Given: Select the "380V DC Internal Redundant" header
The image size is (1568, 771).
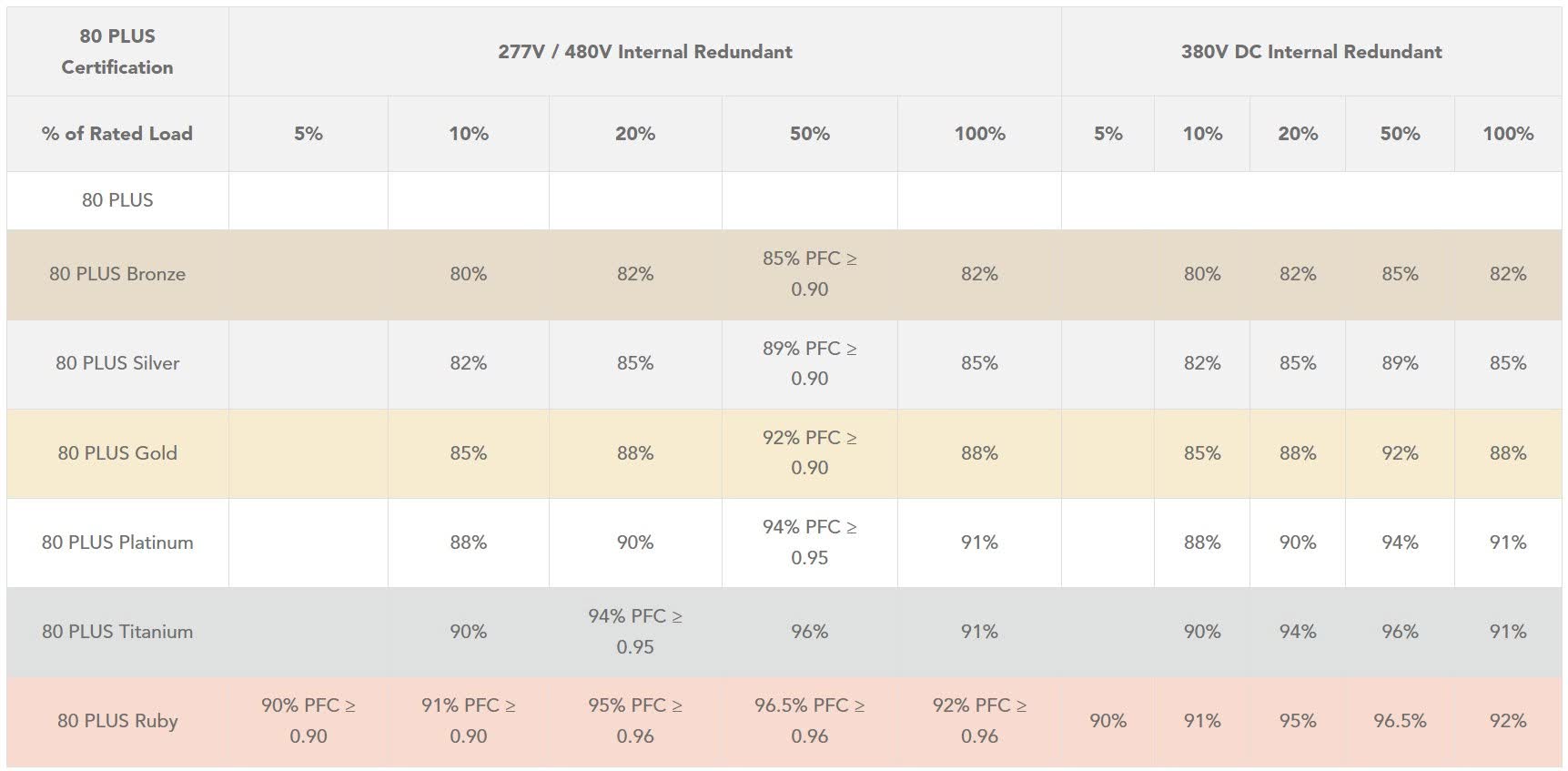Looking at the screenshot, I should [1311, 52].
